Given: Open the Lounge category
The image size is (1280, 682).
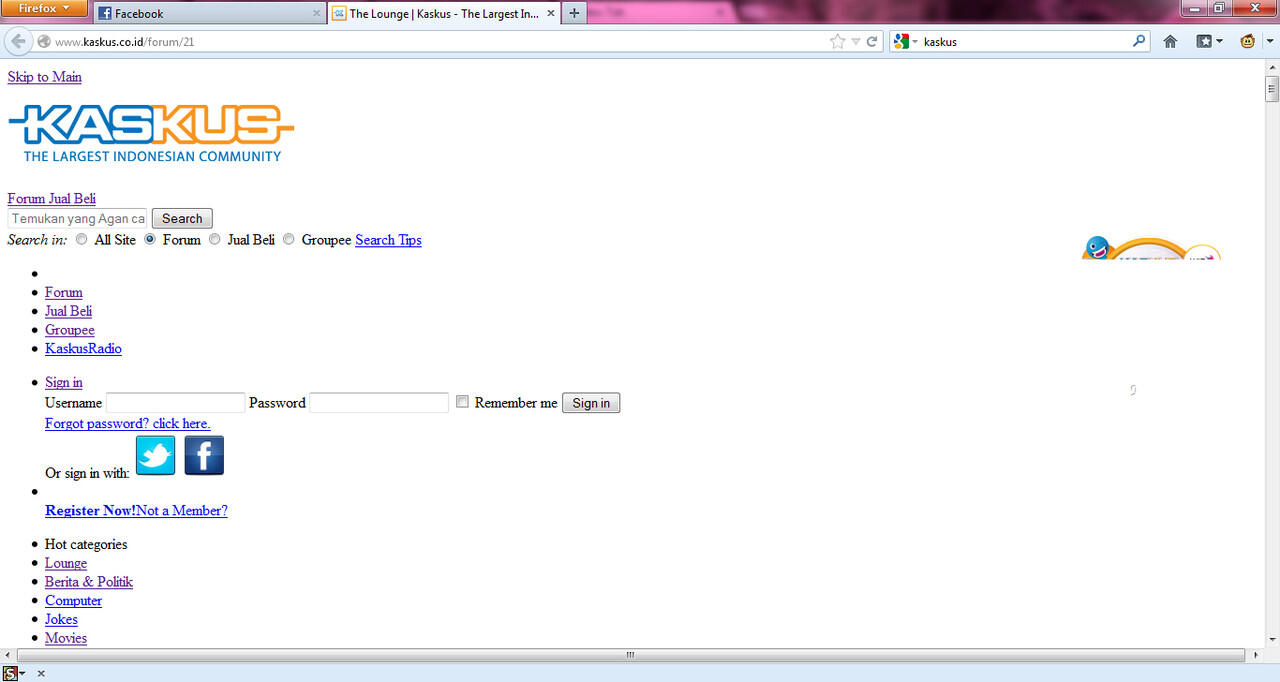Looking at the screenshot, I should tap(66, 563).
